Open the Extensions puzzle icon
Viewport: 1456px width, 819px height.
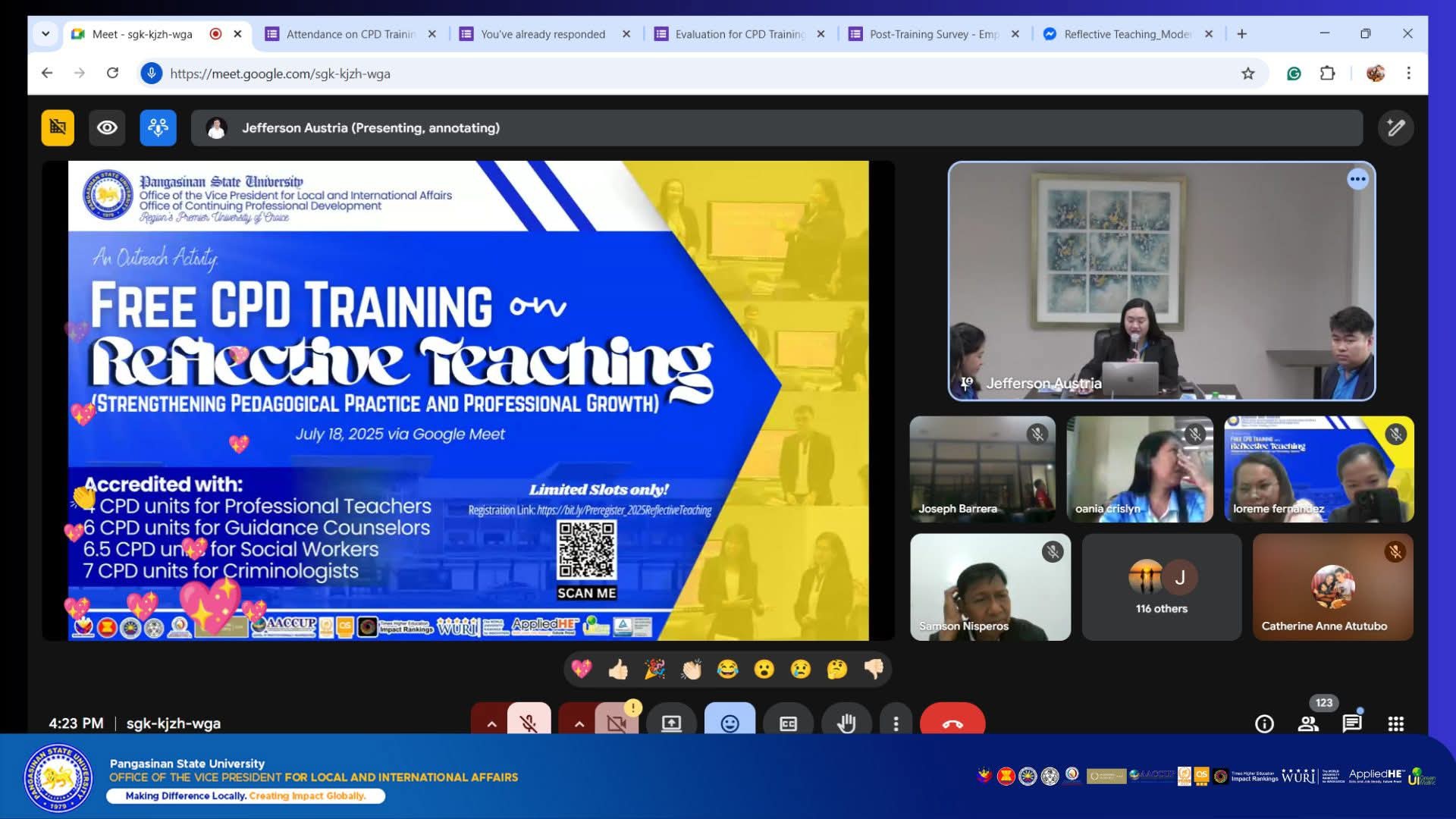(1327, 74)
